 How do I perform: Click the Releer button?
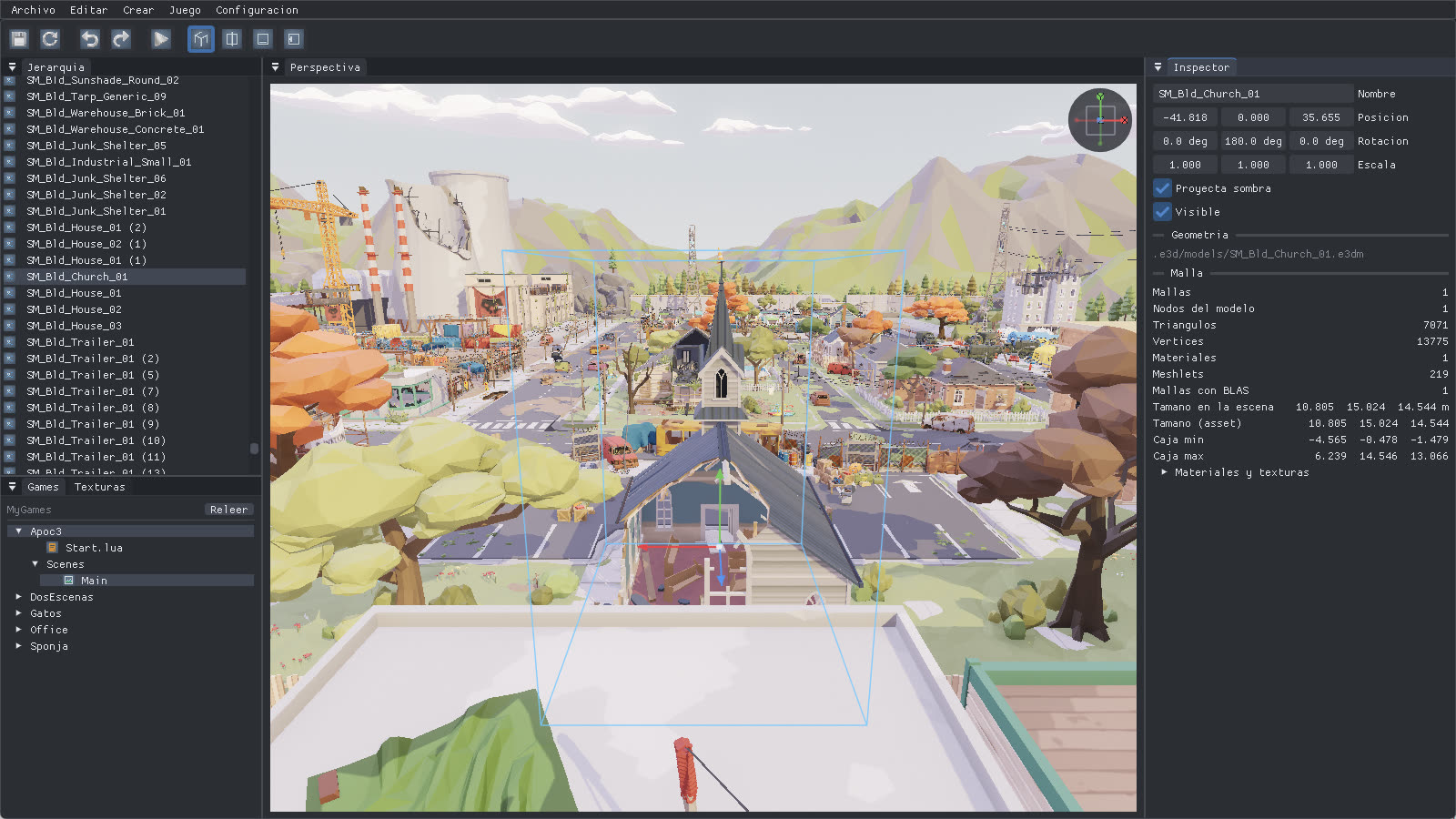point(228,510)
